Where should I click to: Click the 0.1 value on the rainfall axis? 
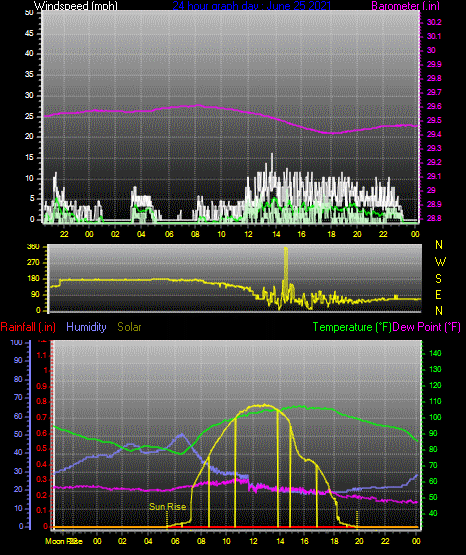pyautogui.click(x=42, y=510)
